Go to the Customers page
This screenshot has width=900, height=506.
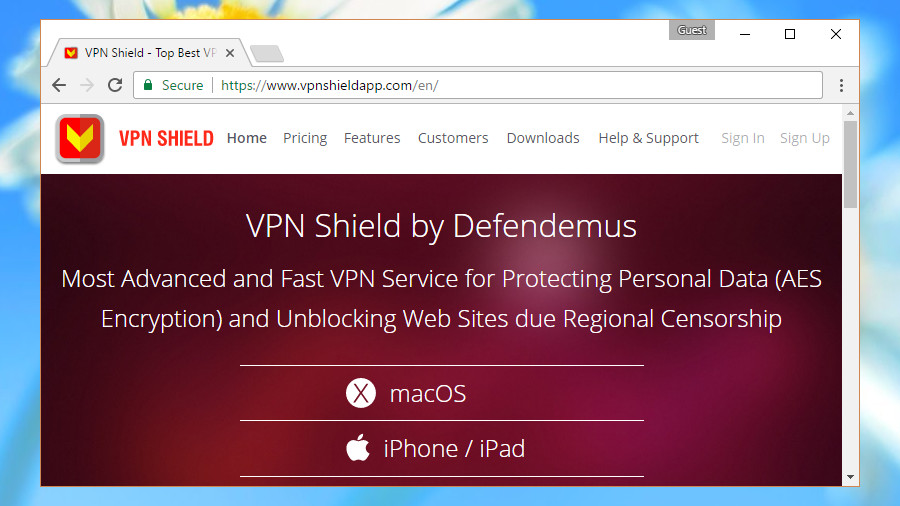pos(453,138)
